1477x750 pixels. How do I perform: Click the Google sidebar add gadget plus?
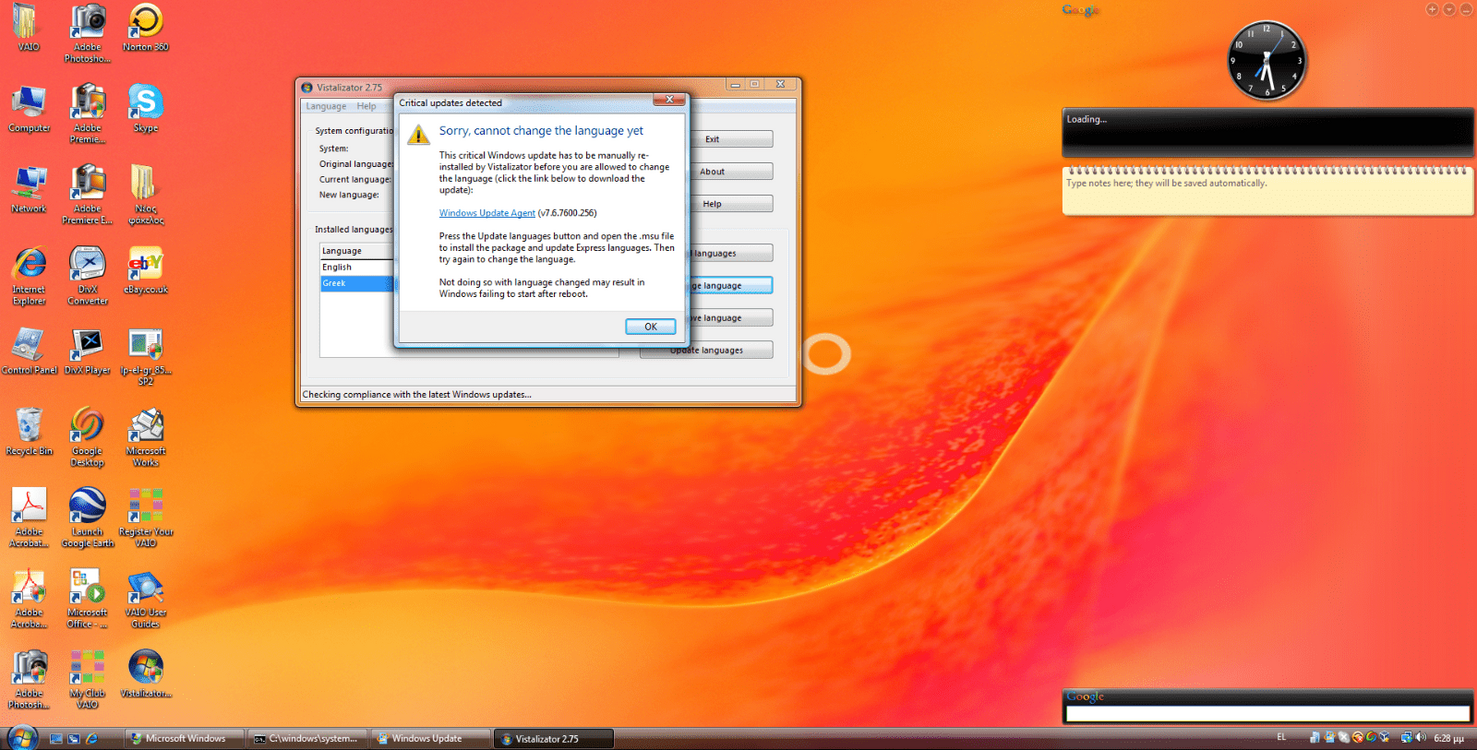tap(1432, 9)
